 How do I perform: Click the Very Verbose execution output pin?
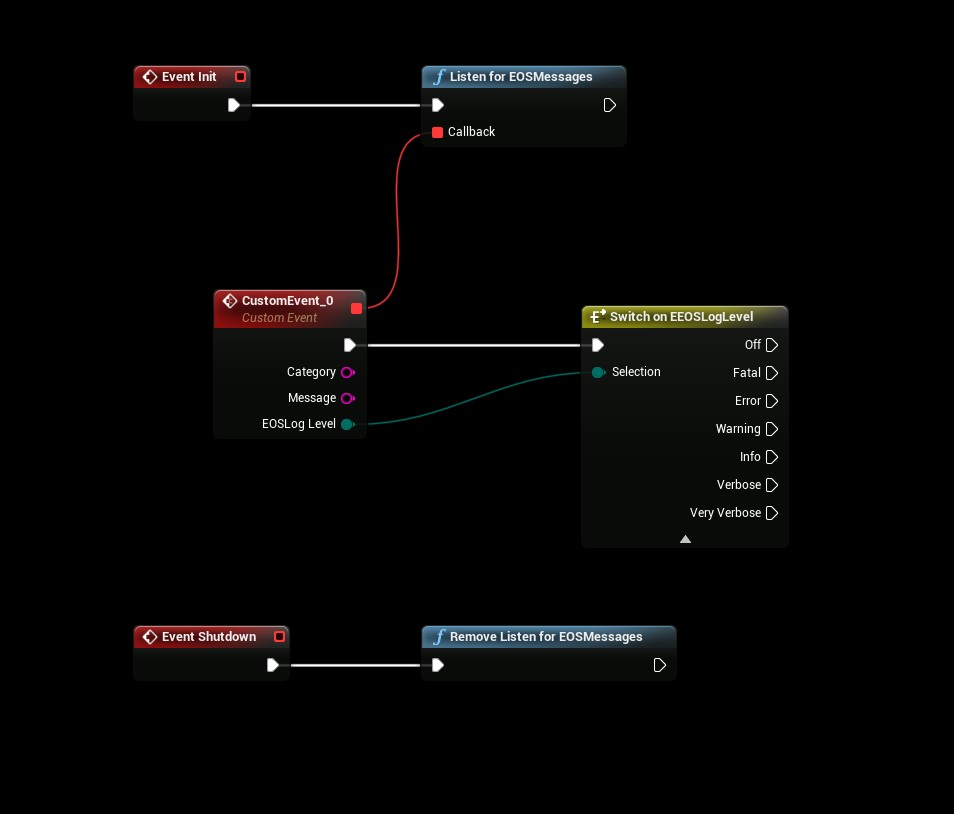point(771,513)
